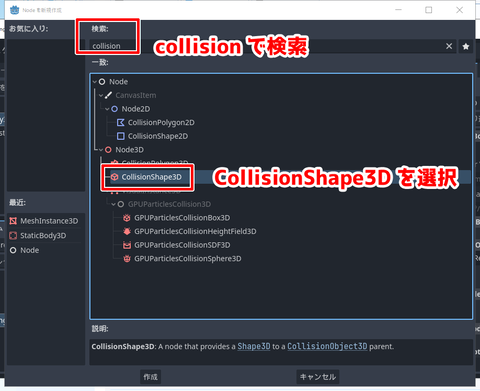Click the GPUParticlesCollisionSDF3D icon
Viewport: 480px width, 391px height.
tap(127, 245)
